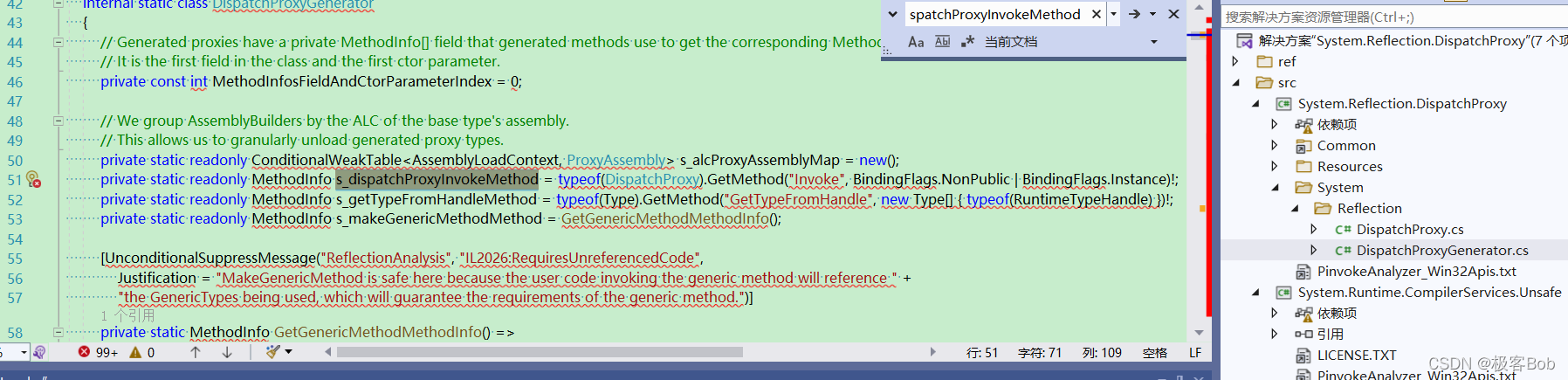Select the solution node System.Reflection.DispatchProxy
1568x380 pixels.
(1413, 40)
